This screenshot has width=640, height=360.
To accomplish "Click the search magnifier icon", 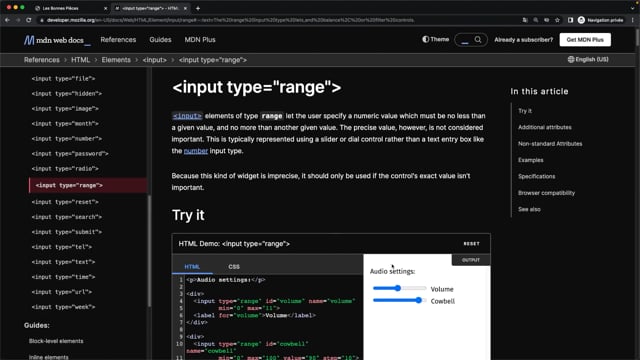I will 478,40.
